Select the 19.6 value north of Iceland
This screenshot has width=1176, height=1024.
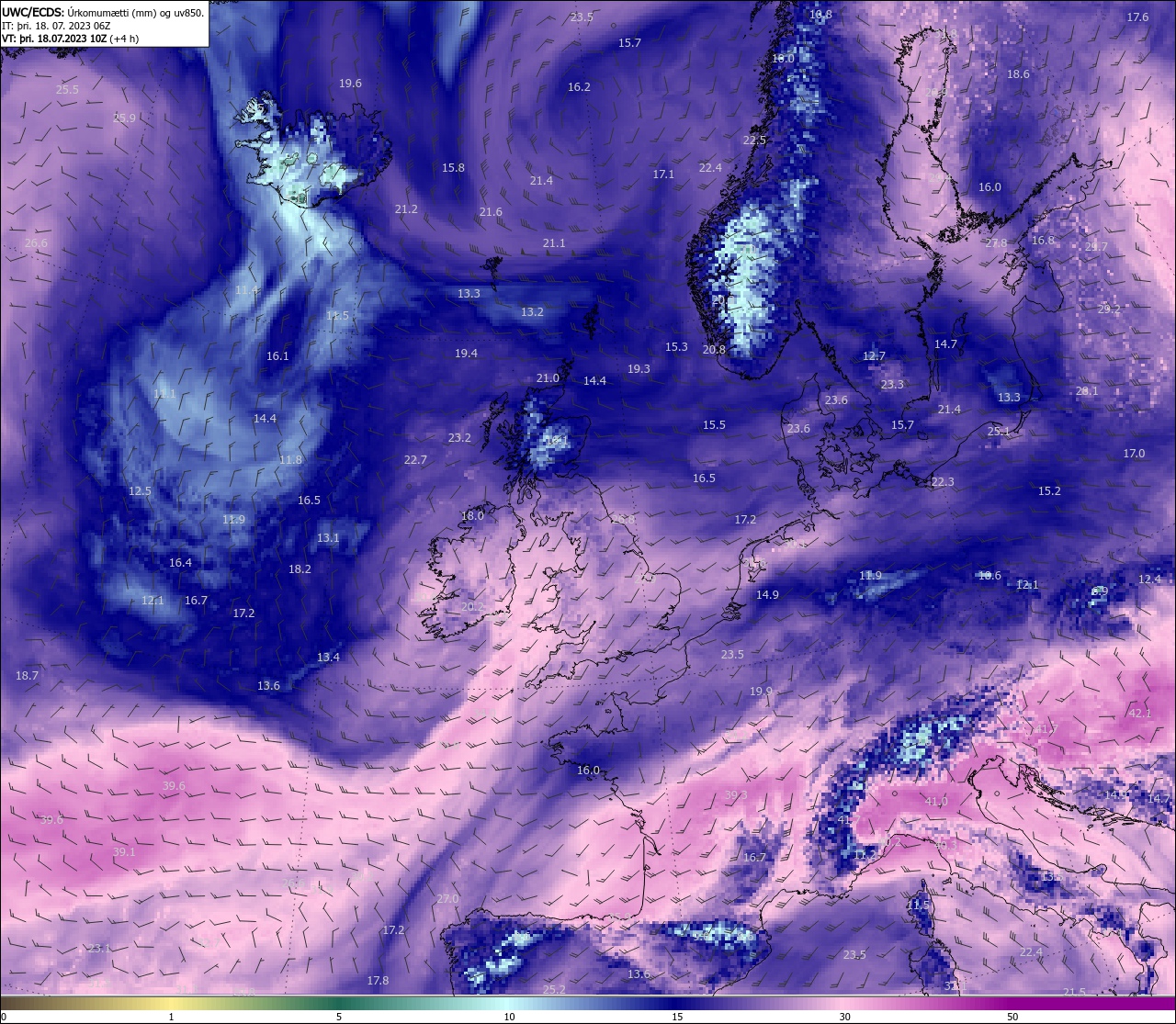coord(350,84)
